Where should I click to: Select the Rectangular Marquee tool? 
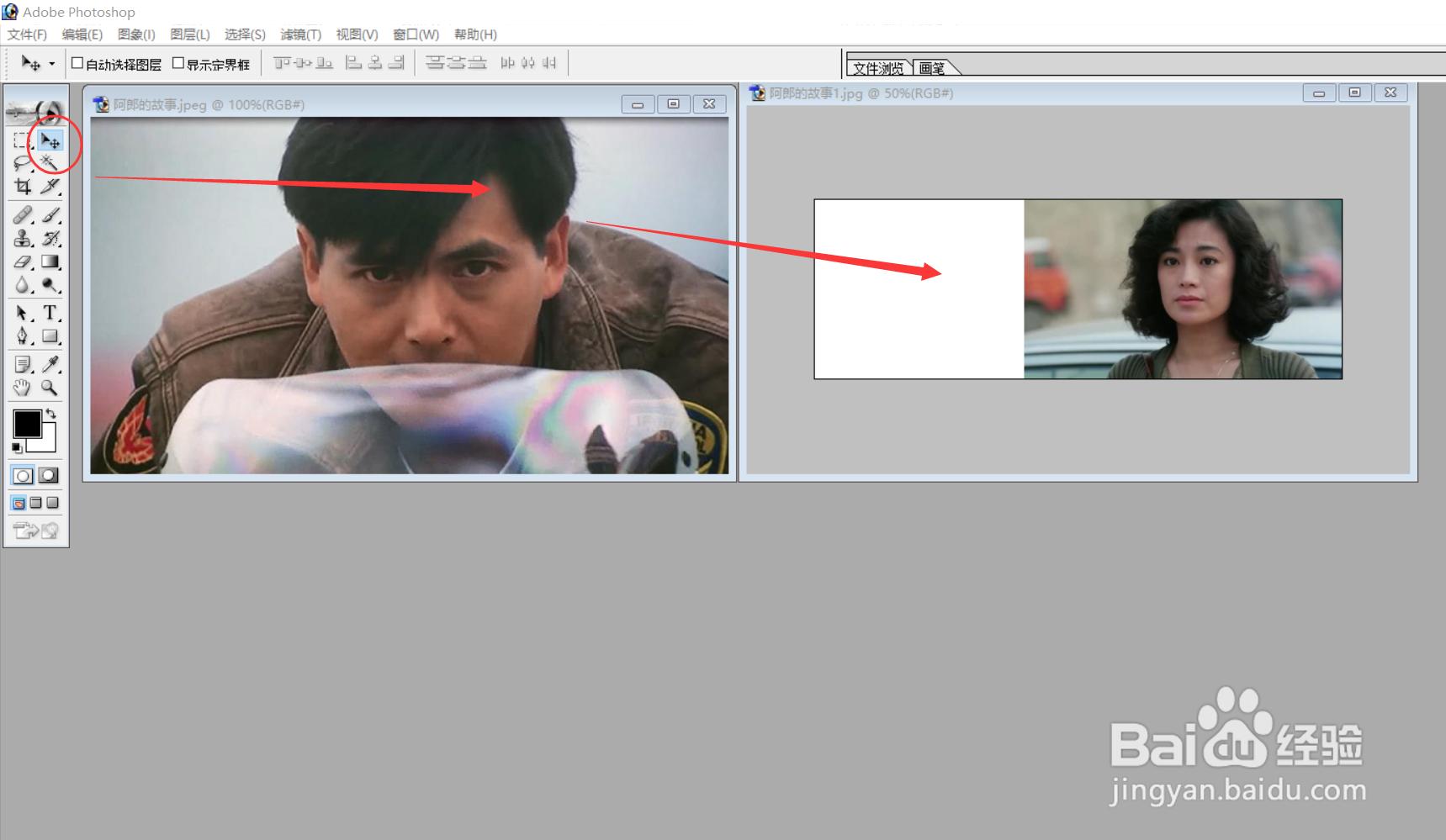point(22,140)
